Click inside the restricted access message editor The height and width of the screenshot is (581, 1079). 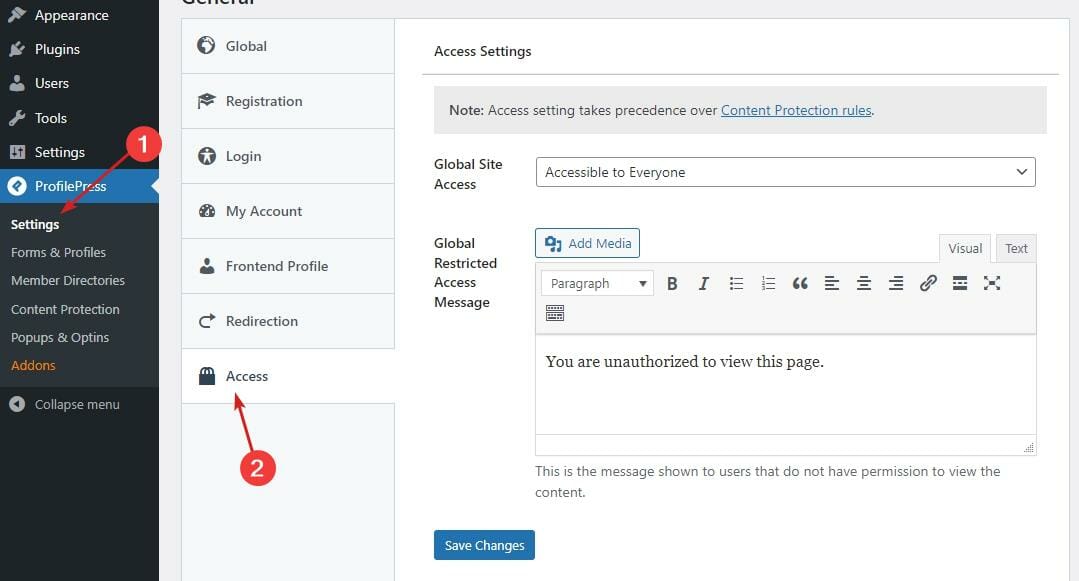coord(786,385)
